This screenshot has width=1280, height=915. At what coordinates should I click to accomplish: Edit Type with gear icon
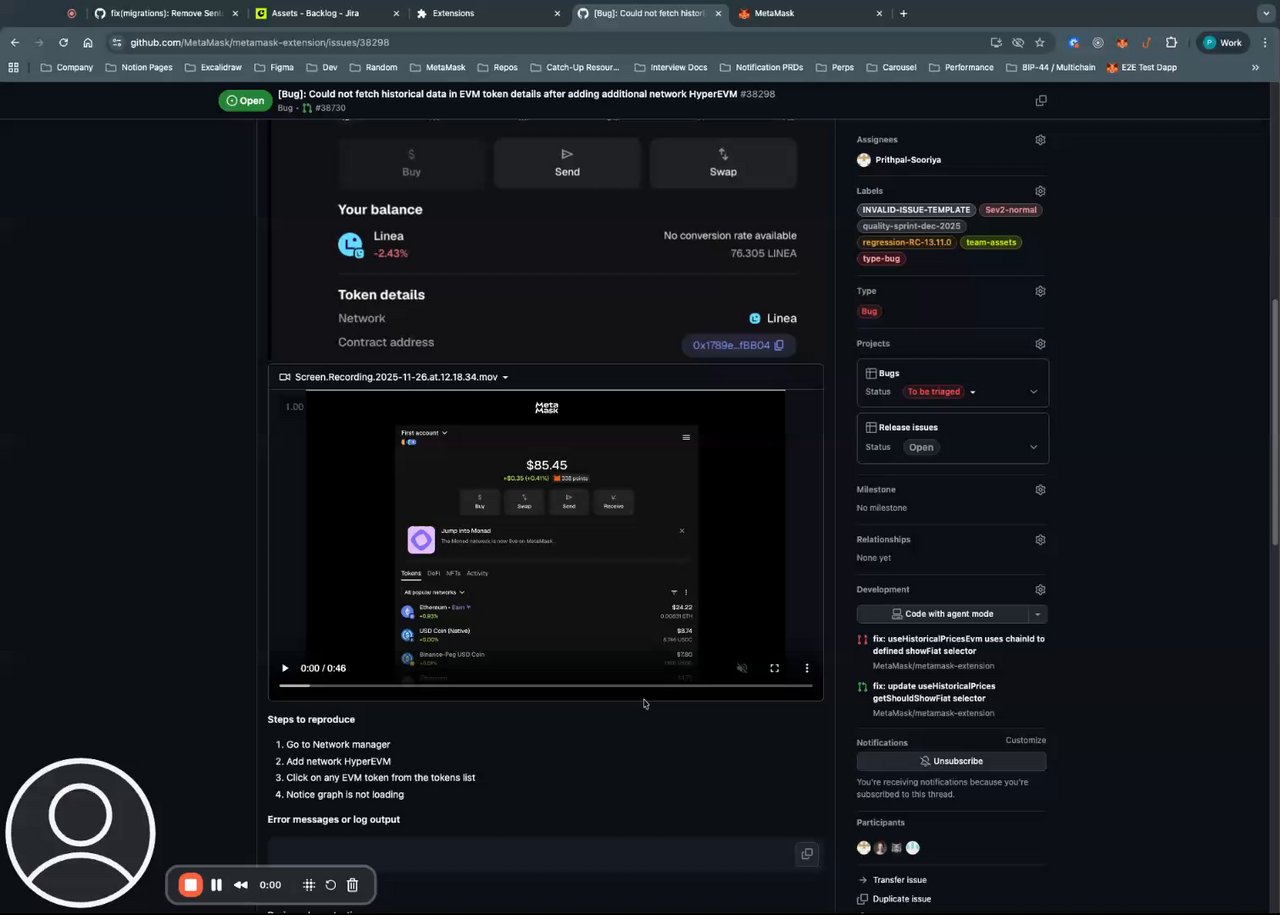point(1040,291)
